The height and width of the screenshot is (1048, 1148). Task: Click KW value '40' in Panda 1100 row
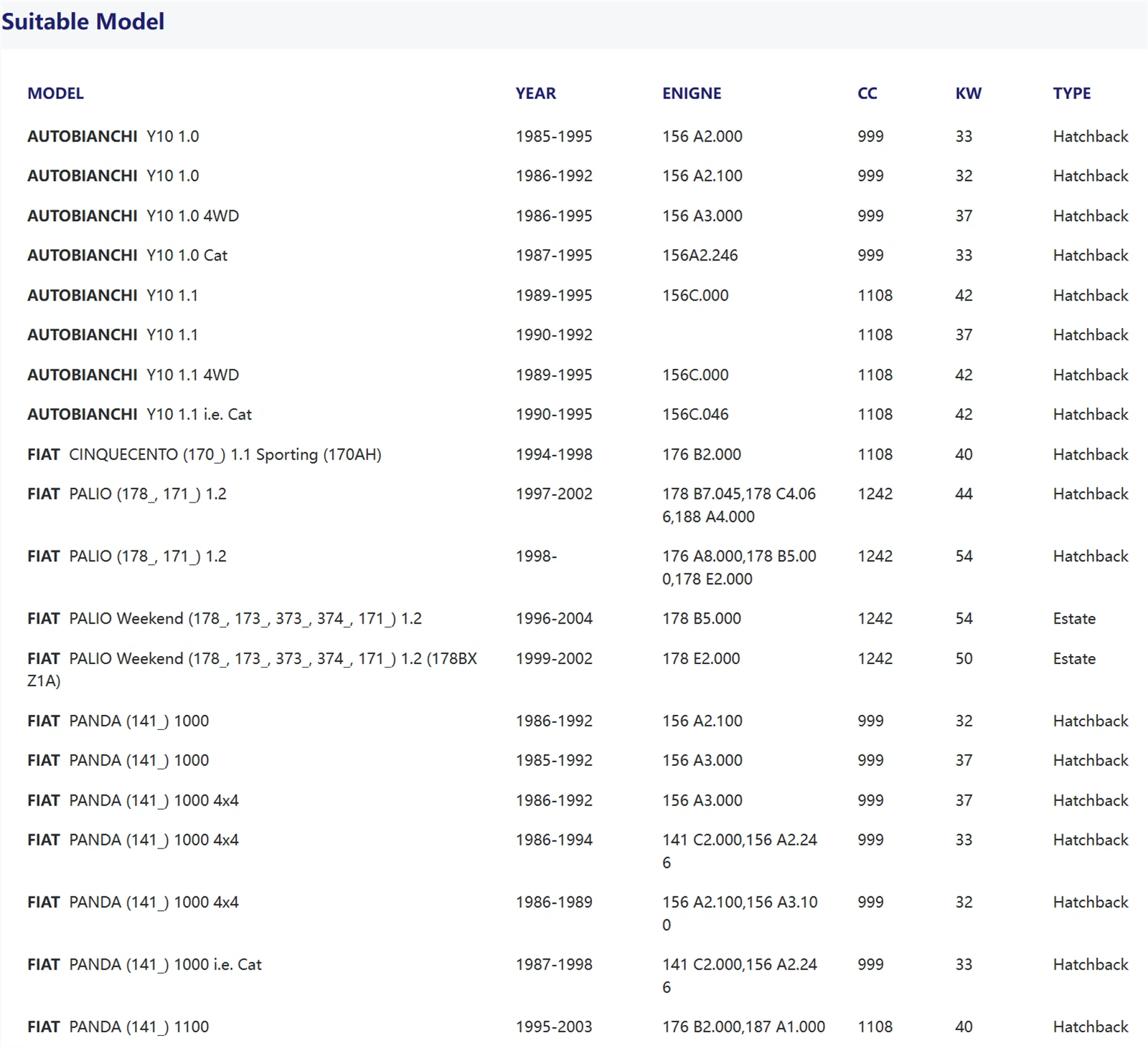tap(964, 1027)
